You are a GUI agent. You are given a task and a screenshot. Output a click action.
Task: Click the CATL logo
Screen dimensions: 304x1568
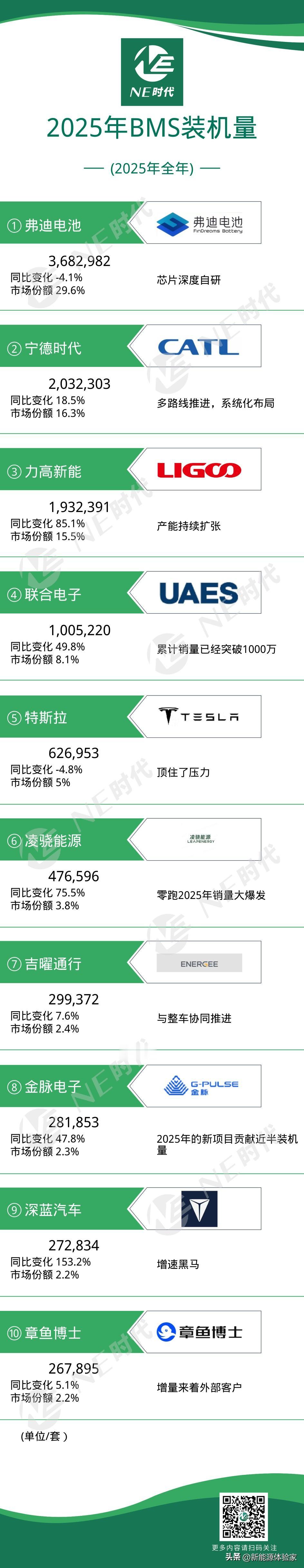pos(198,347)
